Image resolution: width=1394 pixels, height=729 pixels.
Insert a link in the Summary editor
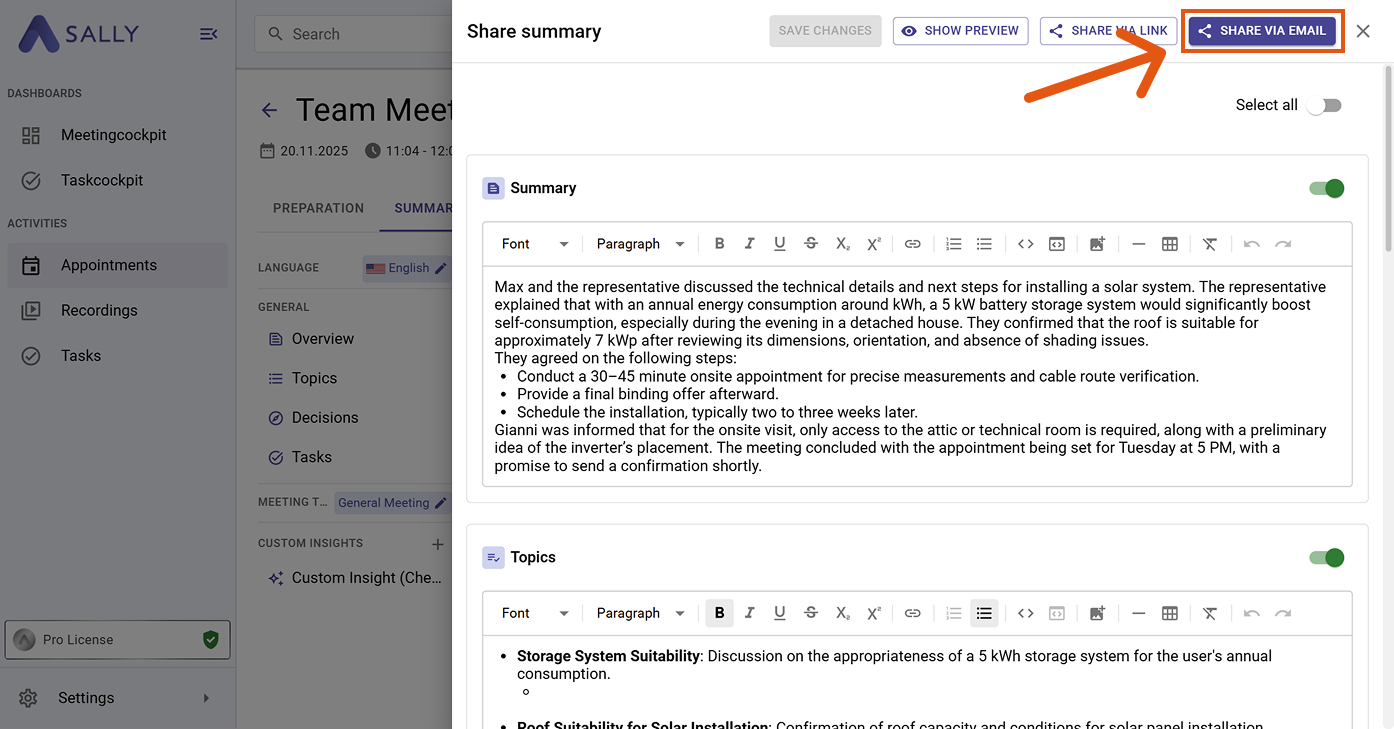(x=912, y=244)
